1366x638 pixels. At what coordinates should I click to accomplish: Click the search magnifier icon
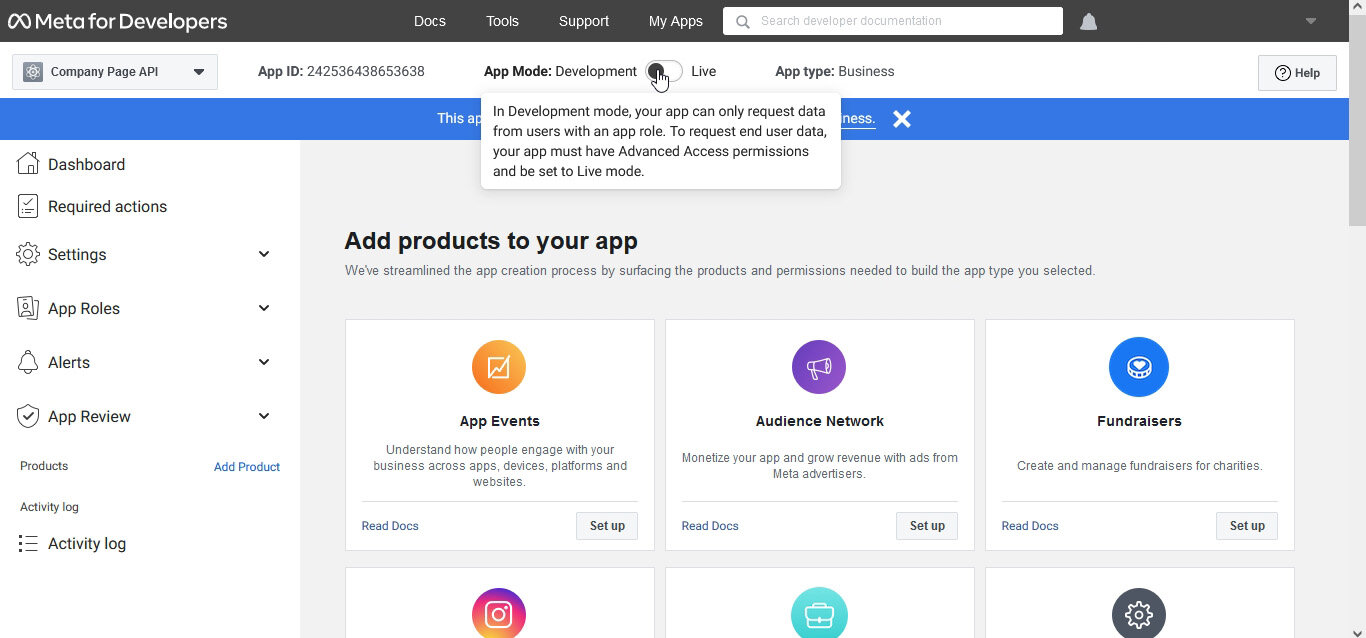[x=741, y=21]
